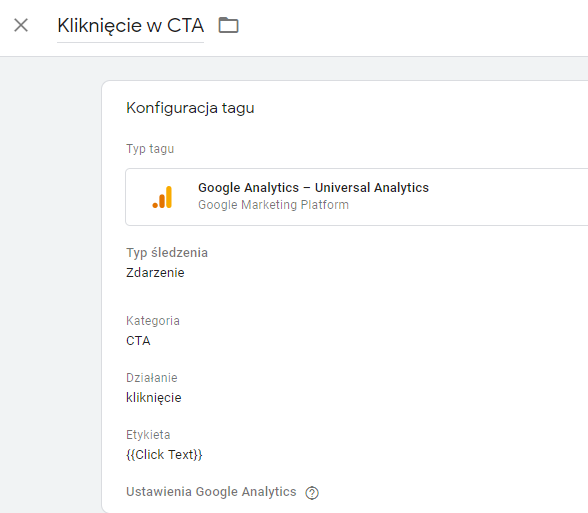Image resolution: width=588 pixels, height=513 pixels.
Task: Select the Google Analytics – Universal Analytics tag type
Action: point(357,197)
